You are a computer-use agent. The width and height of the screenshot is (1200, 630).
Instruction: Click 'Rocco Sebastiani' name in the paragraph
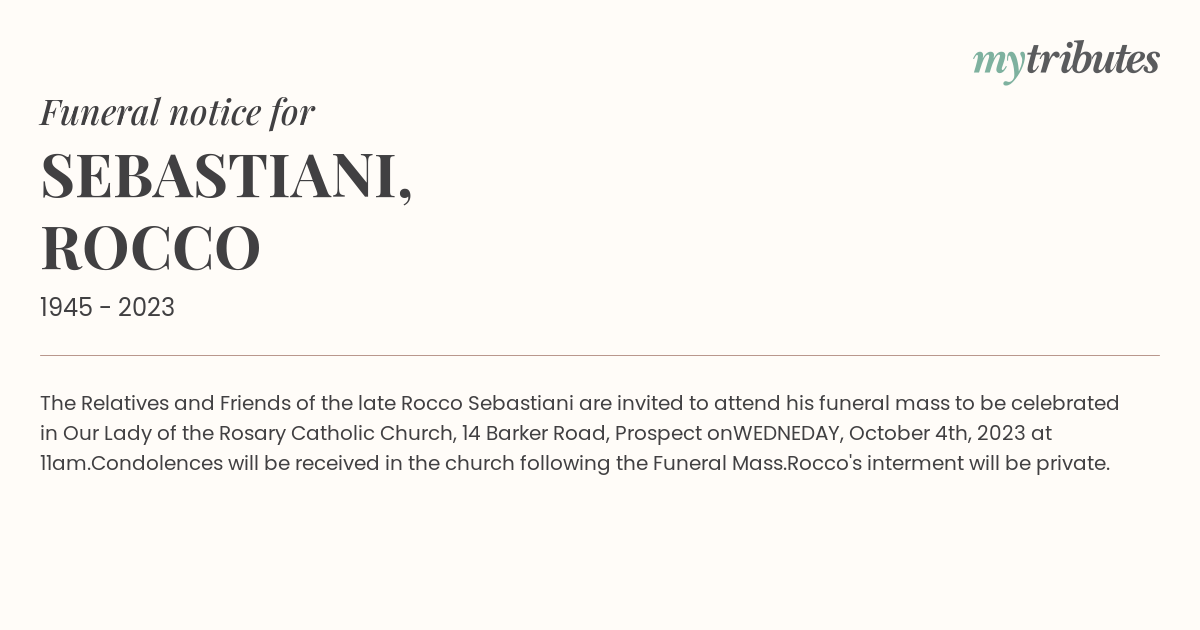(487, 403)
